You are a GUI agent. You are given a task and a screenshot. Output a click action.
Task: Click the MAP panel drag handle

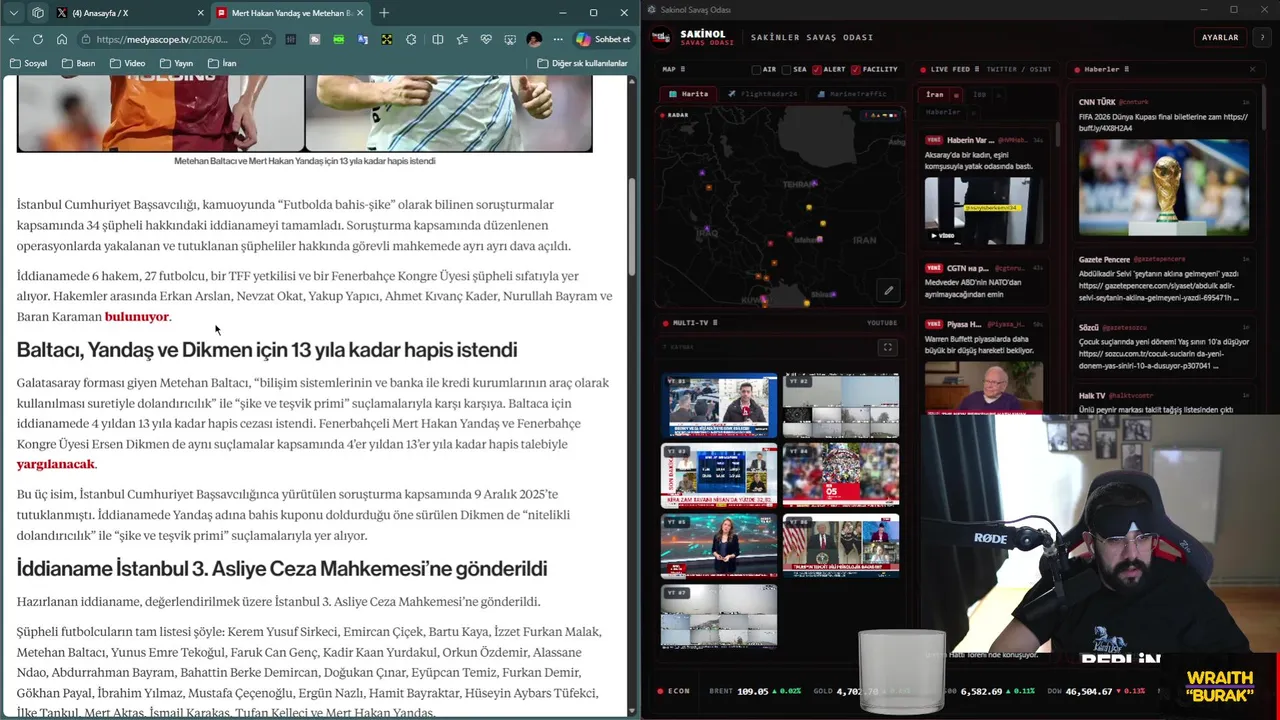pos(683,69)
